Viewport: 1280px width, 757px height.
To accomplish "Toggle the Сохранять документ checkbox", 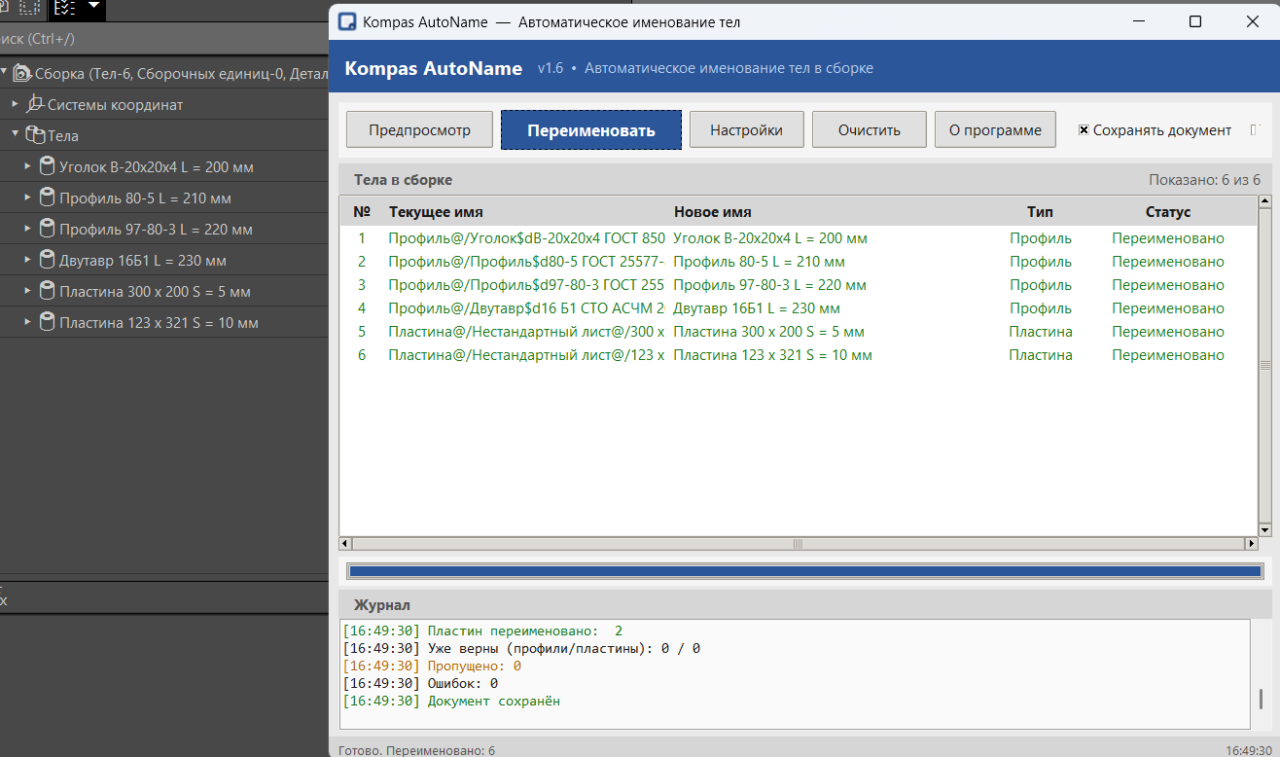I will click(x=1083, y=130).
